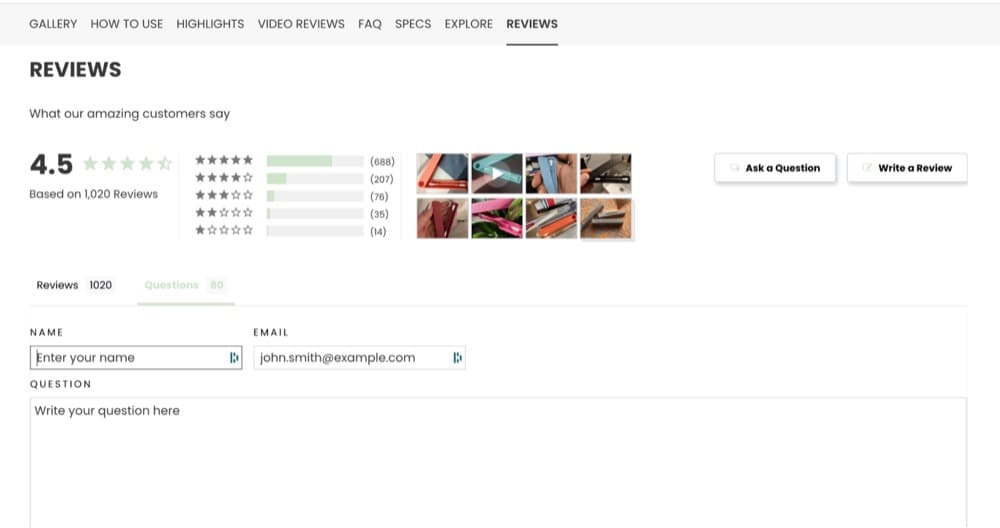The image size is (1000, 528).
Task: Focus the Enter your name field
Action: pyautogui.click(x=136, y=358)
